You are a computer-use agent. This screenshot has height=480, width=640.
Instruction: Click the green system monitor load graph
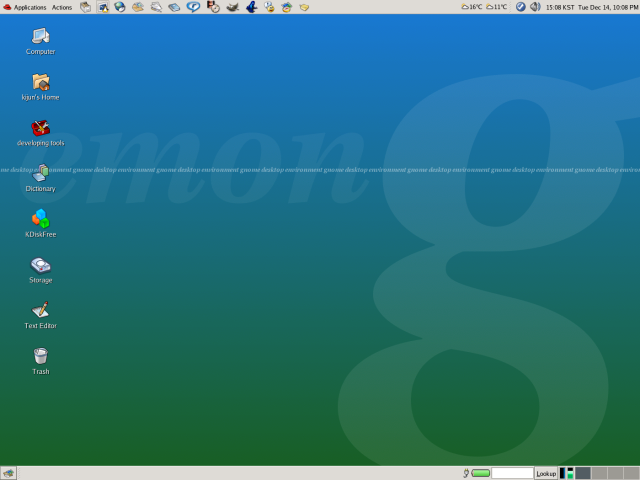[x=570, y=473]
